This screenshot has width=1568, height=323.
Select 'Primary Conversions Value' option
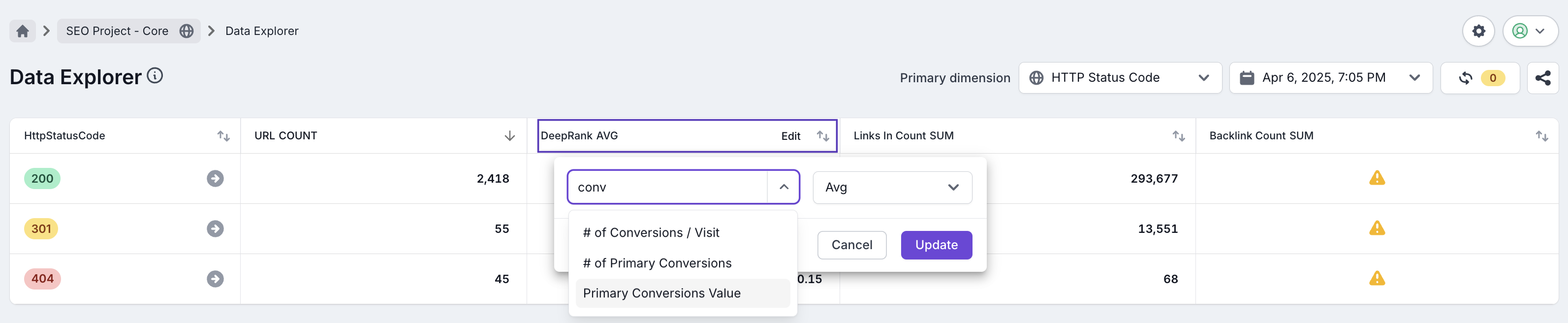(x=682, y=293)
